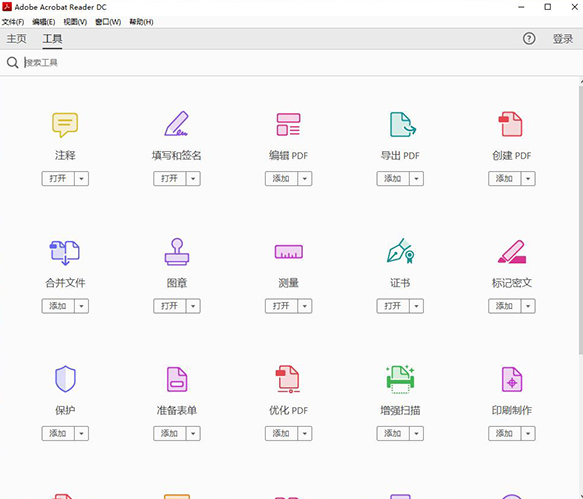The width and height of the screenshot is (583, 499).
Task: Select the 合并文件 combine files icon
Action: 65,252
